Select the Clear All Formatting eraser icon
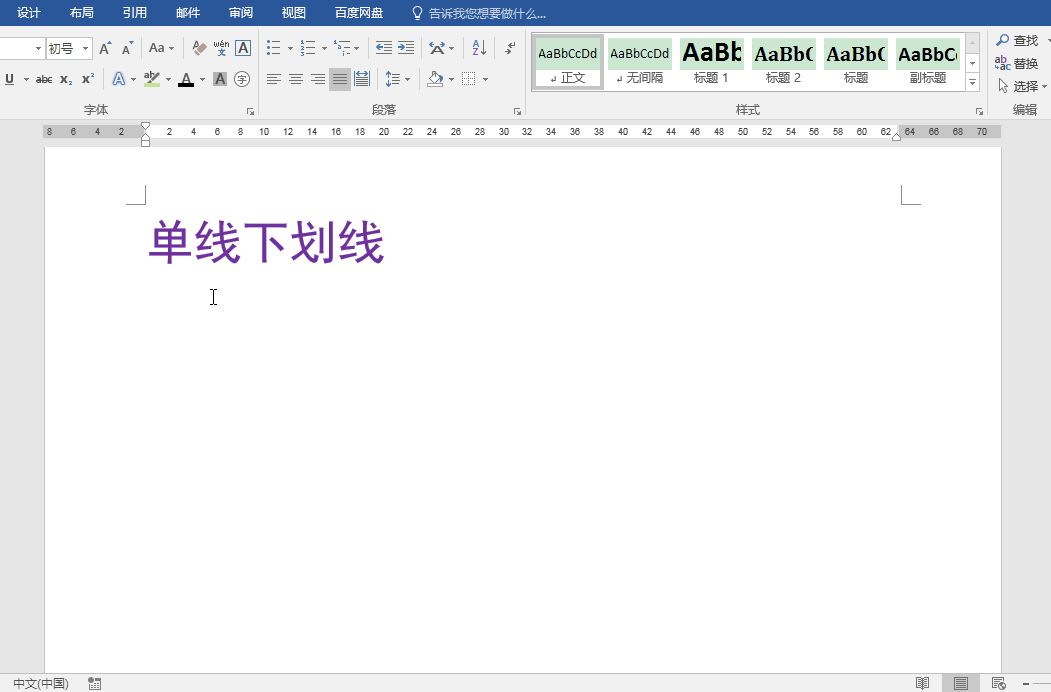 201,47
